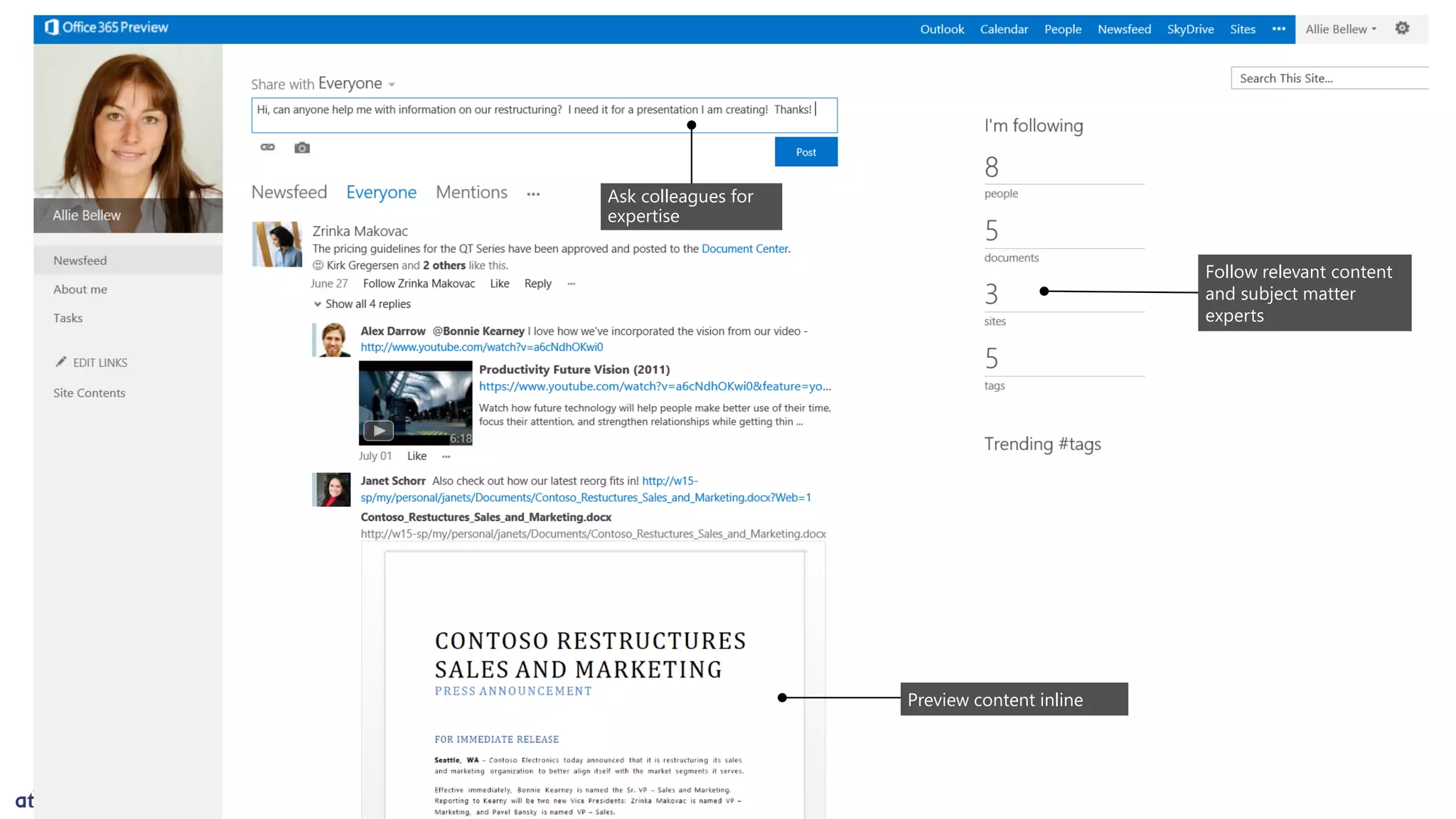Viewport: 1456px width, 819px height.
Task: Open Zrinka Makovac's profile picture
Action: click(x=277, y=245)
